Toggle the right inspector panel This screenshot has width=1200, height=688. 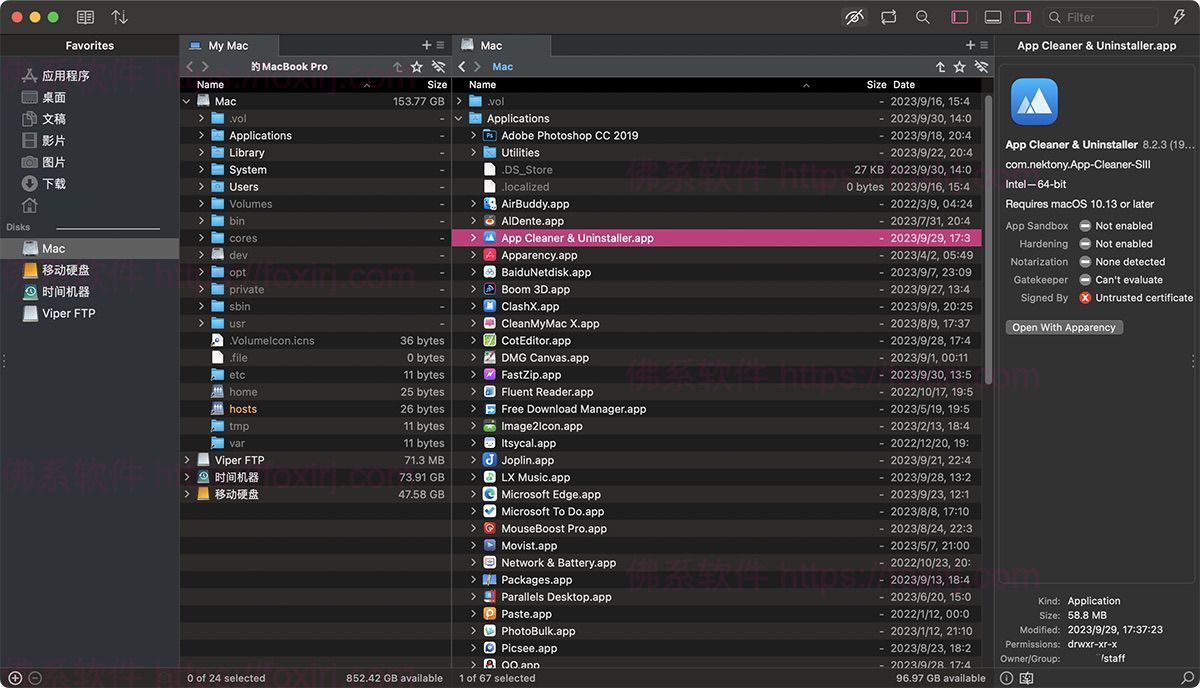[x=1022, y=17]
